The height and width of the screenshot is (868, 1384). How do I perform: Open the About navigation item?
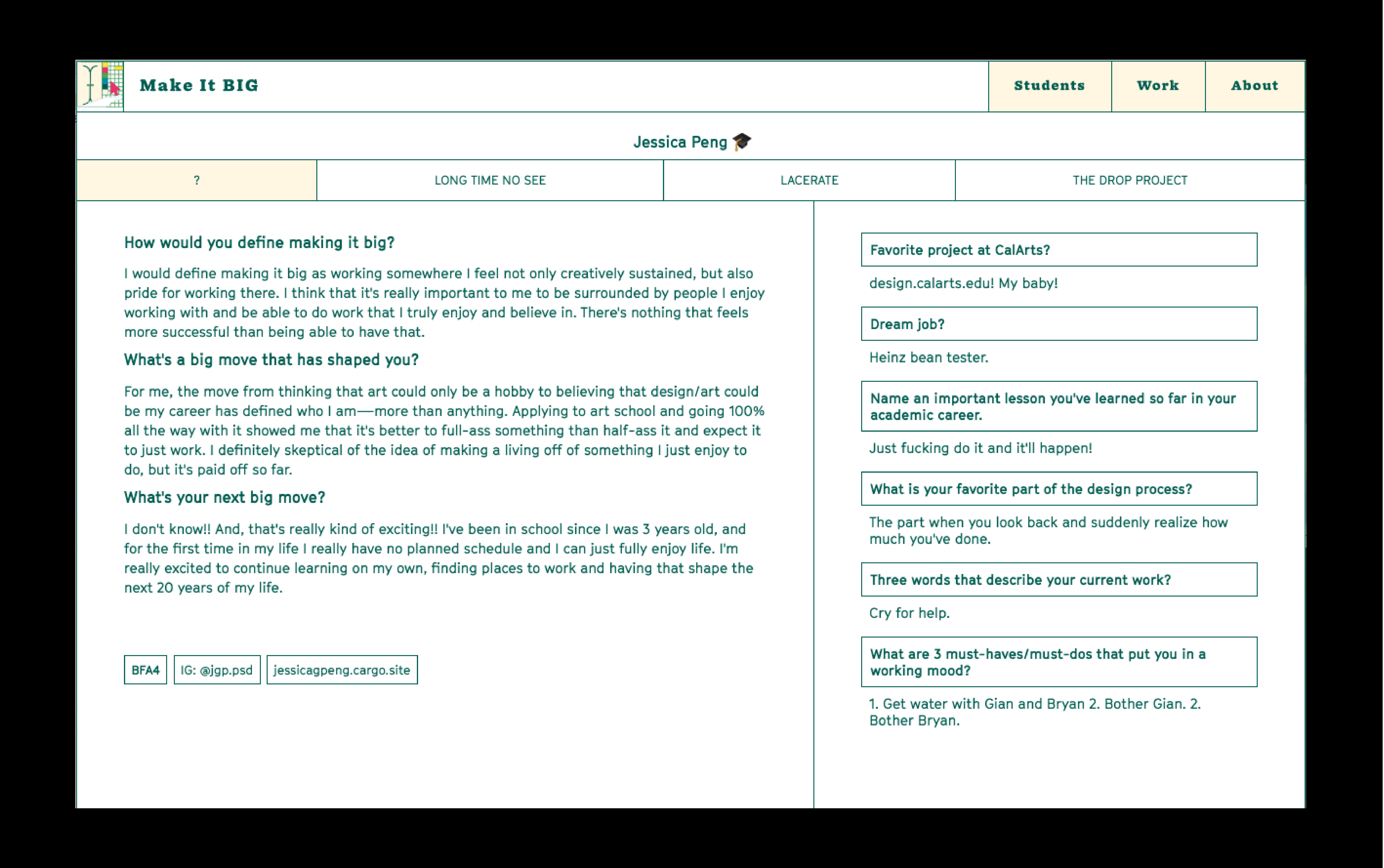point(1255,86)
